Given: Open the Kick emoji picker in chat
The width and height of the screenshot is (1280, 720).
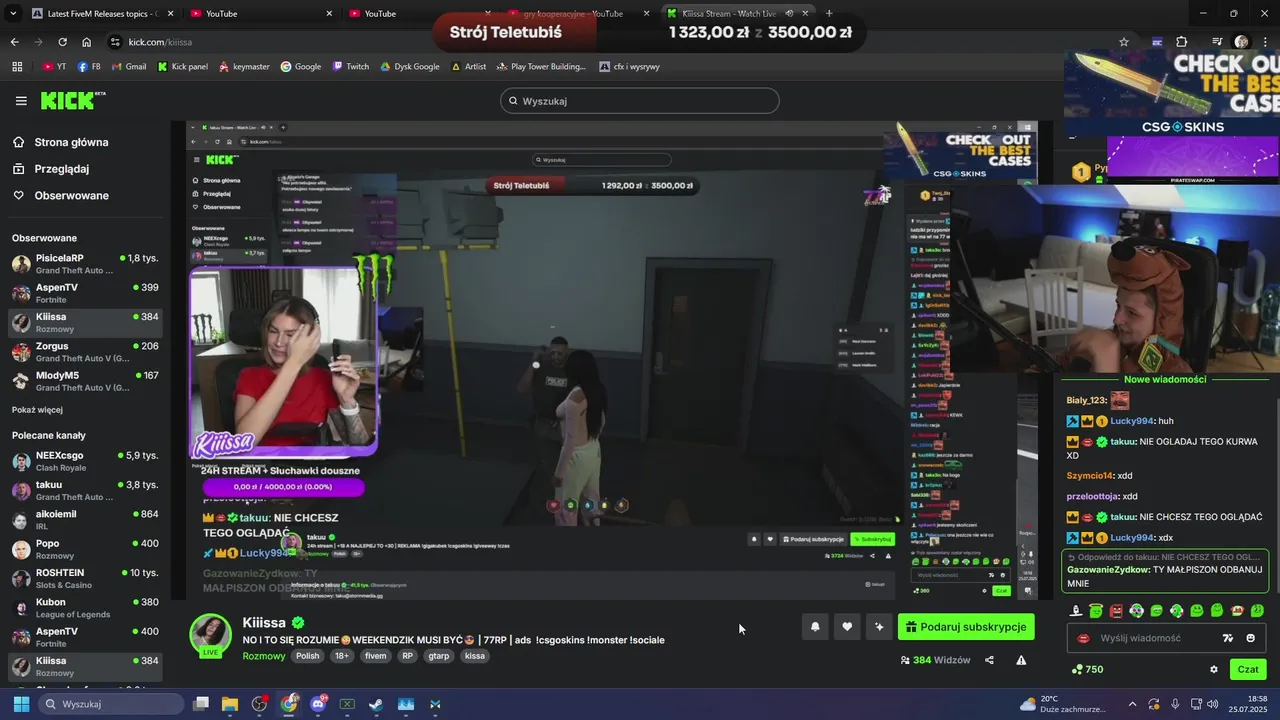Looking at the screenshot, I should [1250, 638].
